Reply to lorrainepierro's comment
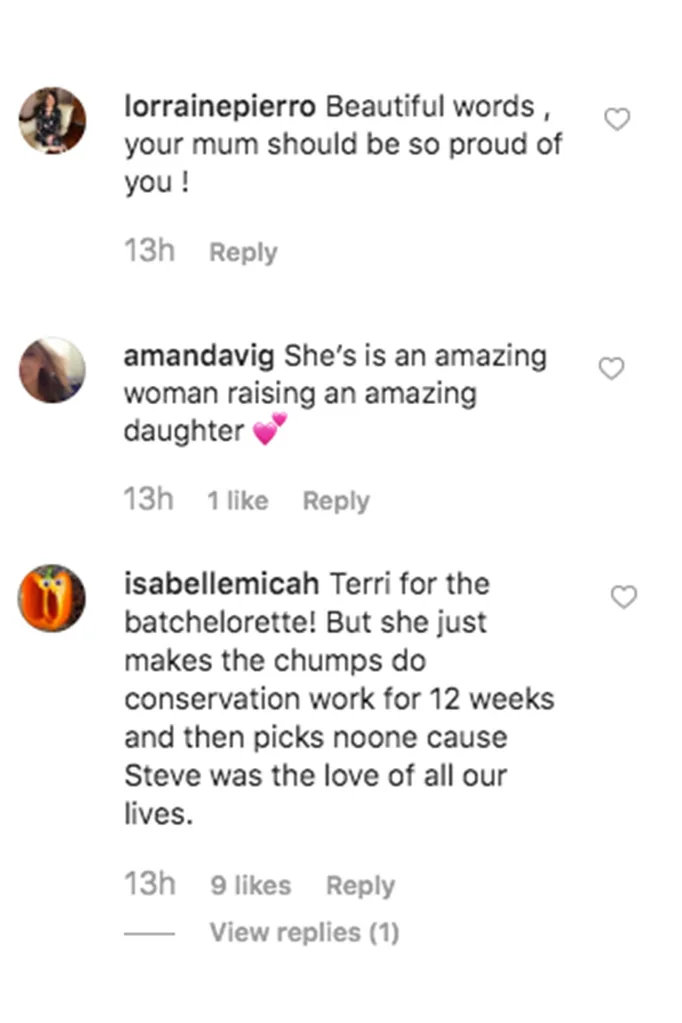Viewport: 682px width, 1023px height. (242, 252)
